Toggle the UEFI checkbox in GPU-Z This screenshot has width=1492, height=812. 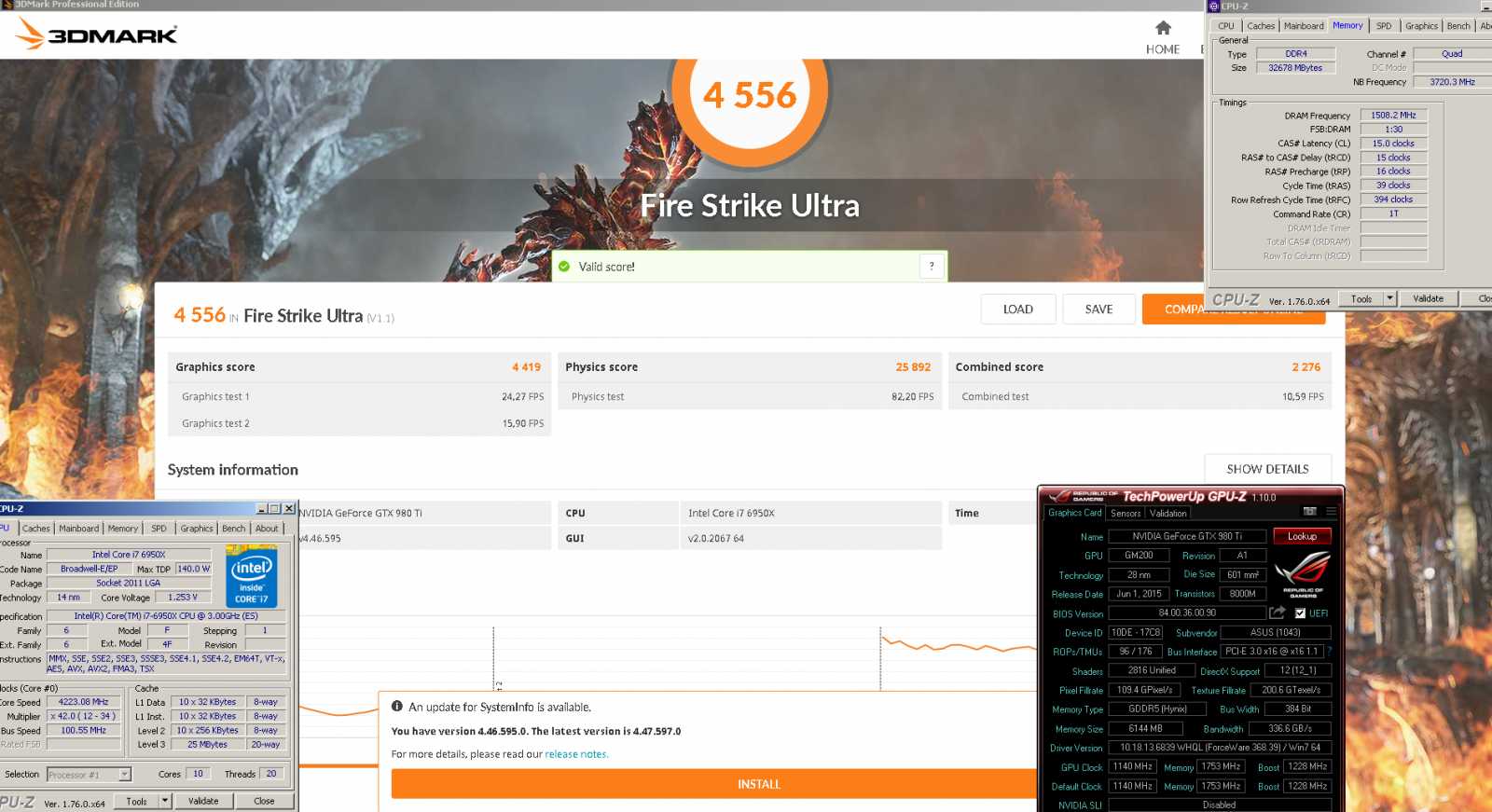click(x=1300, y=613)
